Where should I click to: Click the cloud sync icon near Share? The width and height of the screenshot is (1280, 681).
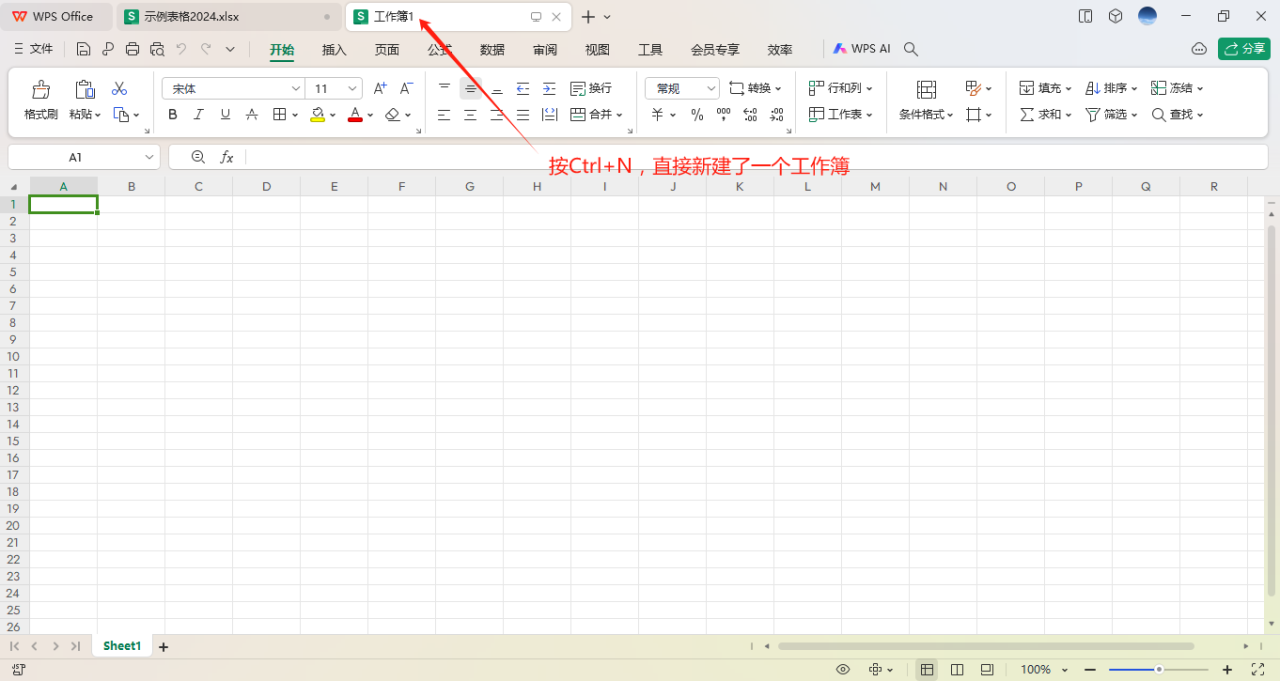[x=1199, y=49]
